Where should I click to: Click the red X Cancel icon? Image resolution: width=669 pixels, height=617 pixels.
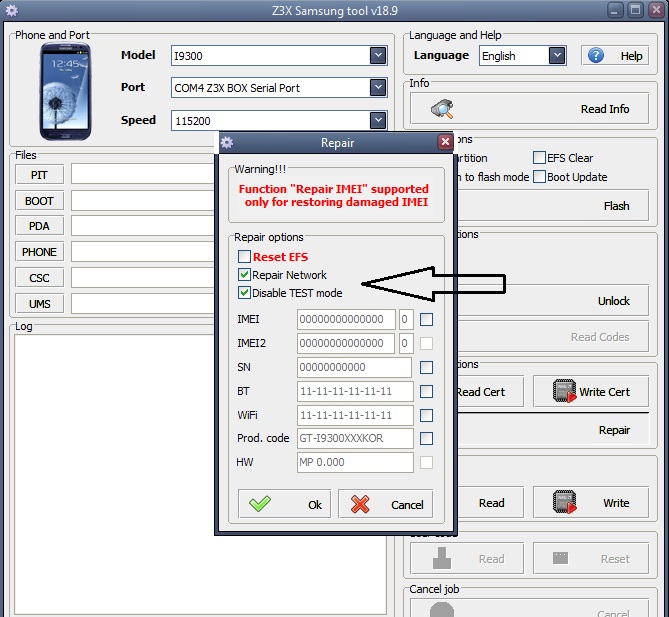point(360,504)
